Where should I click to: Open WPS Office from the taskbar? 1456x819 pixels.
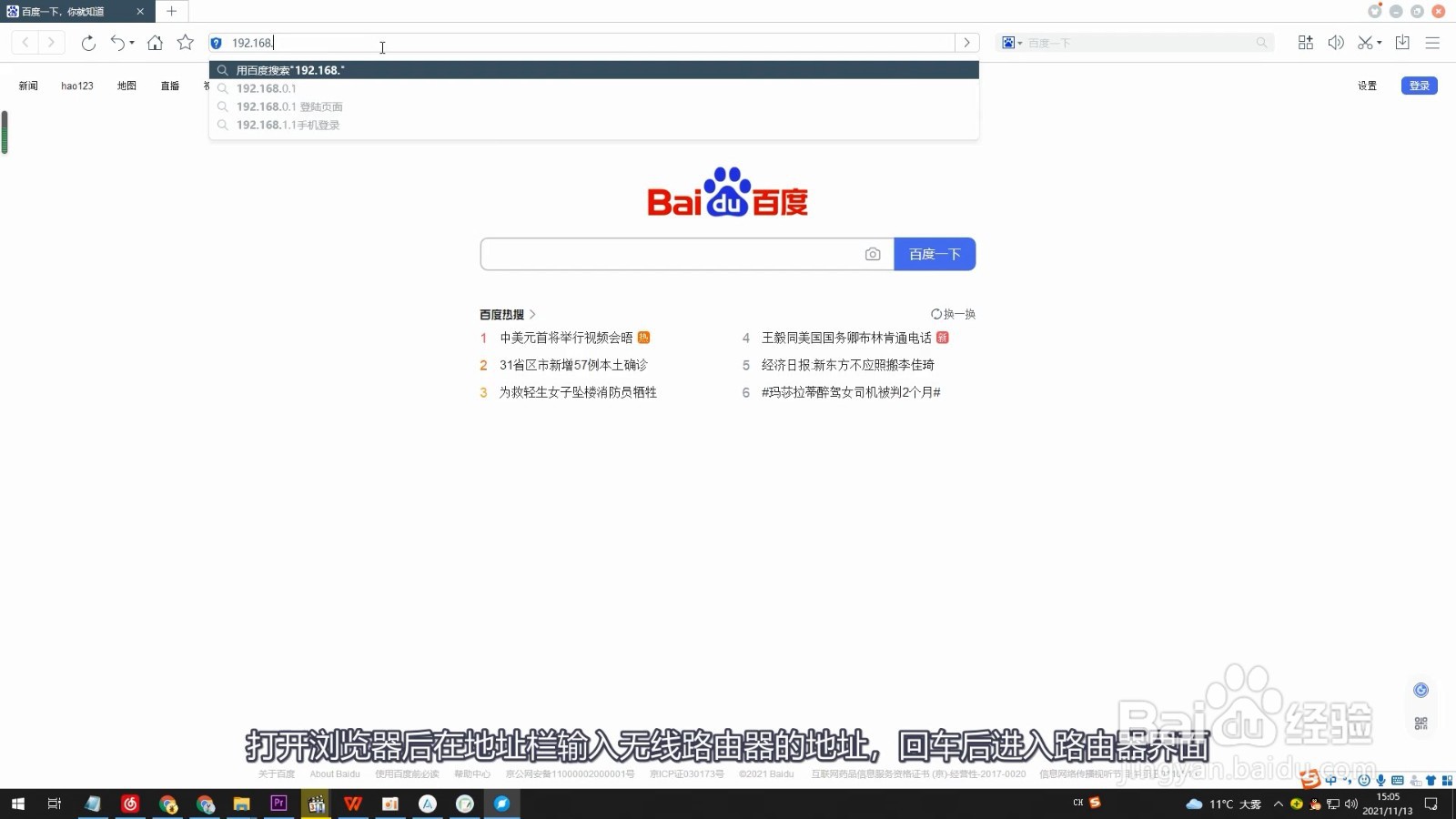pyautogui.click(x=353, y=804)
